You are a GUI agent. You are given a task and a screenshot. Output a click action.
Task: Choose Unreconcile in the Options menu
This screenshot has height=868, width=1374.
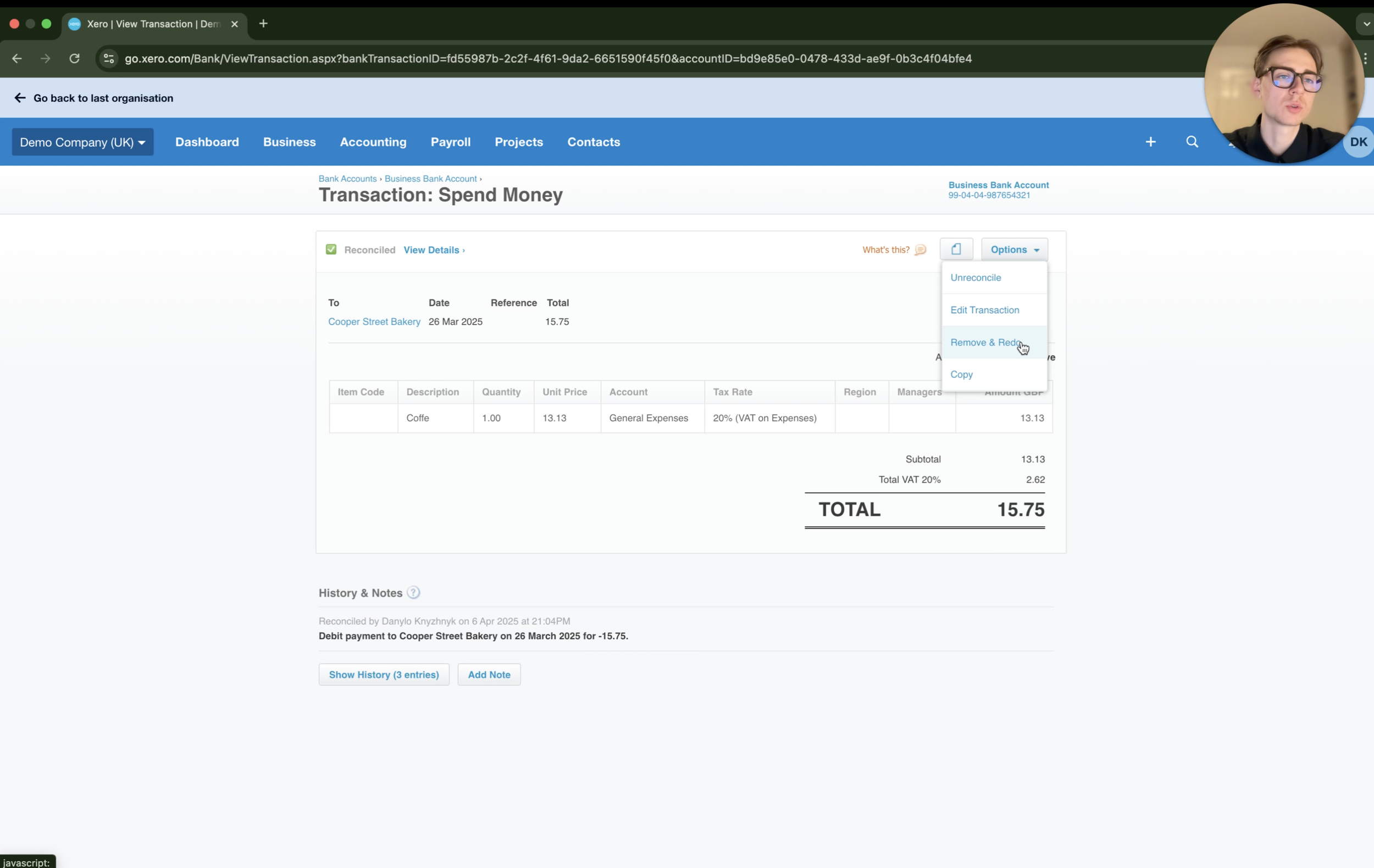[975, 278]
